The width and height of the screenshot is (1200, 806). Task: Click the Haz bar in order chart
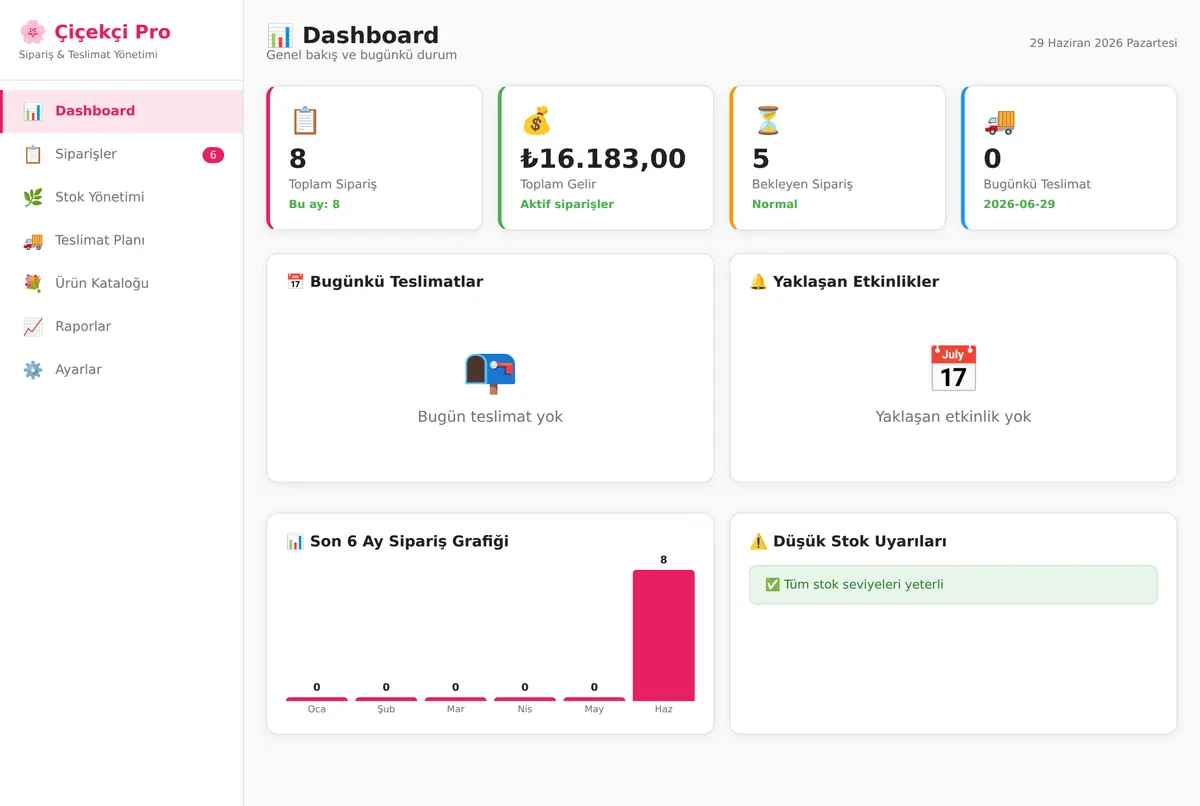pyautogui.click(x=664, y=635)
